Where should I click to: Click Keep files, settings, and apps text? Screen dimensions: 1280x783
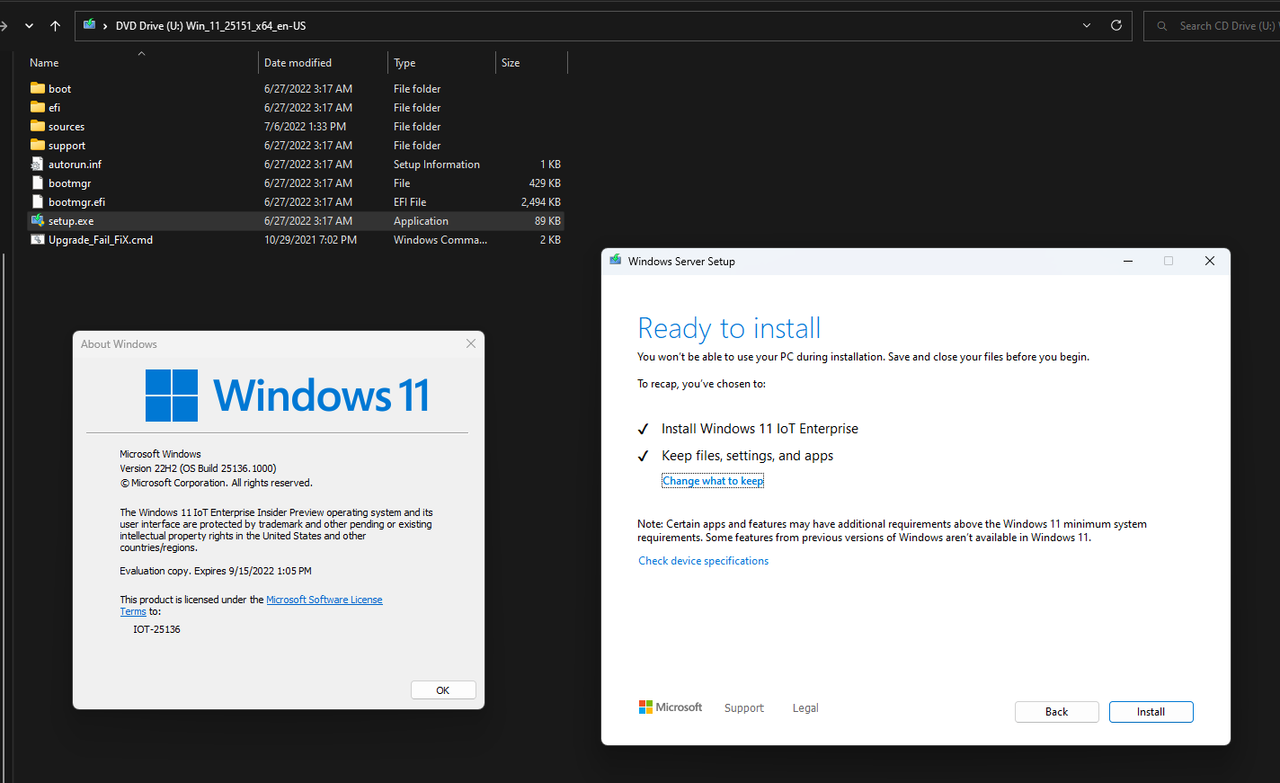click(747, 456)
